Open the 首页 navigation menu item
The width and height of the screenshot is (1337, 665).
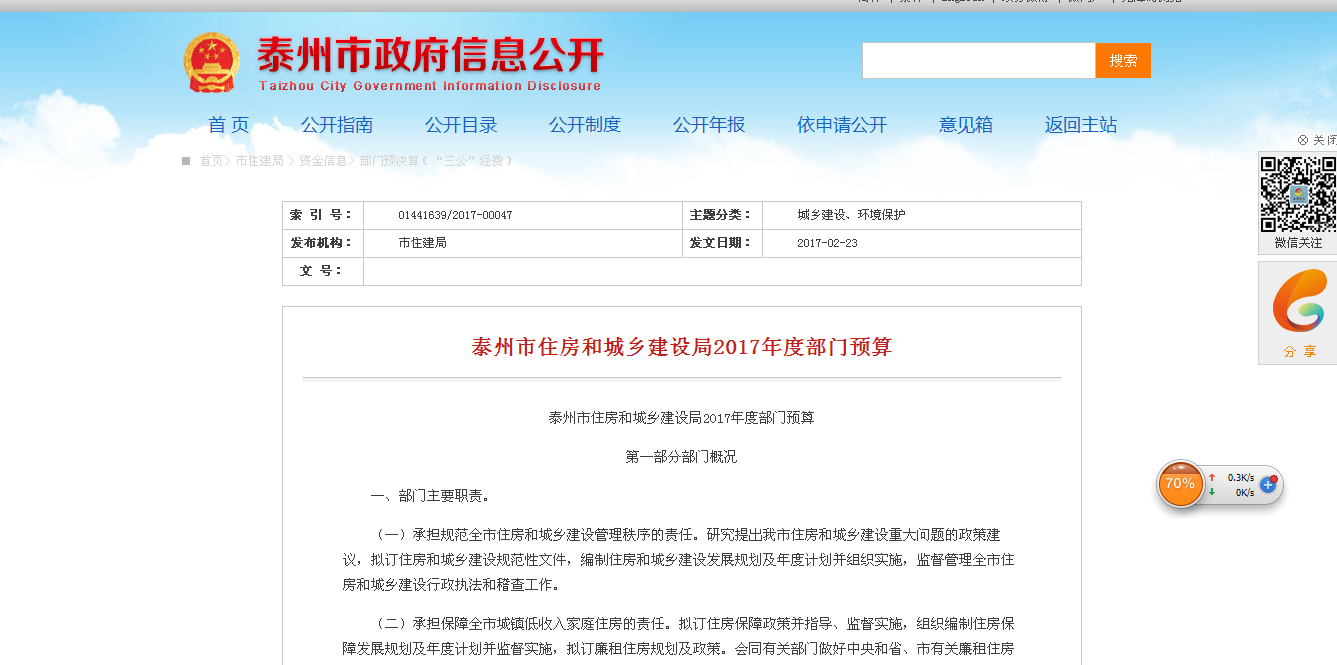[x=228, y=125]
